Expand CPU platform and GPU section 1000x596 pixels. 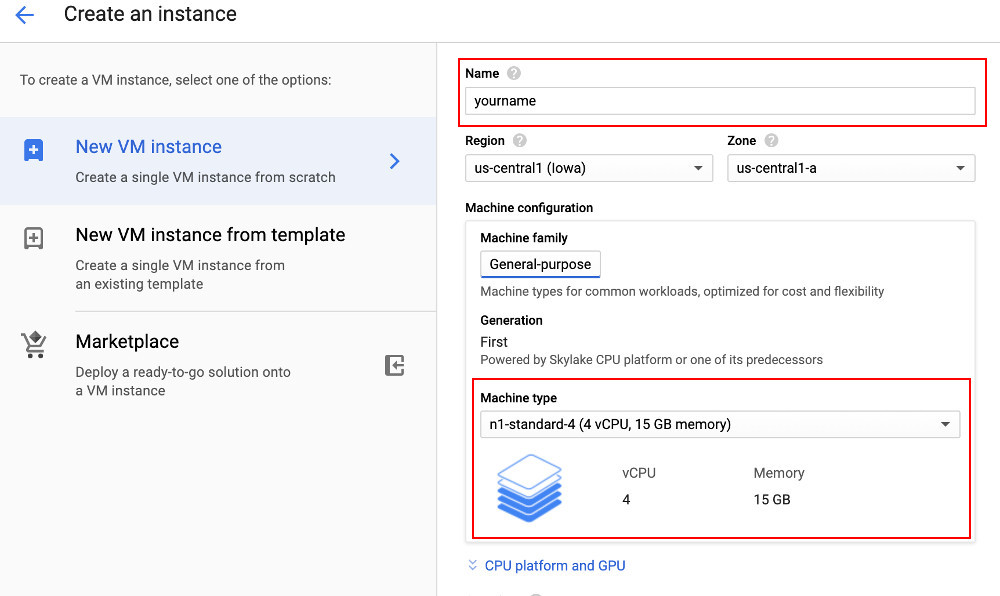pos(473,565)
